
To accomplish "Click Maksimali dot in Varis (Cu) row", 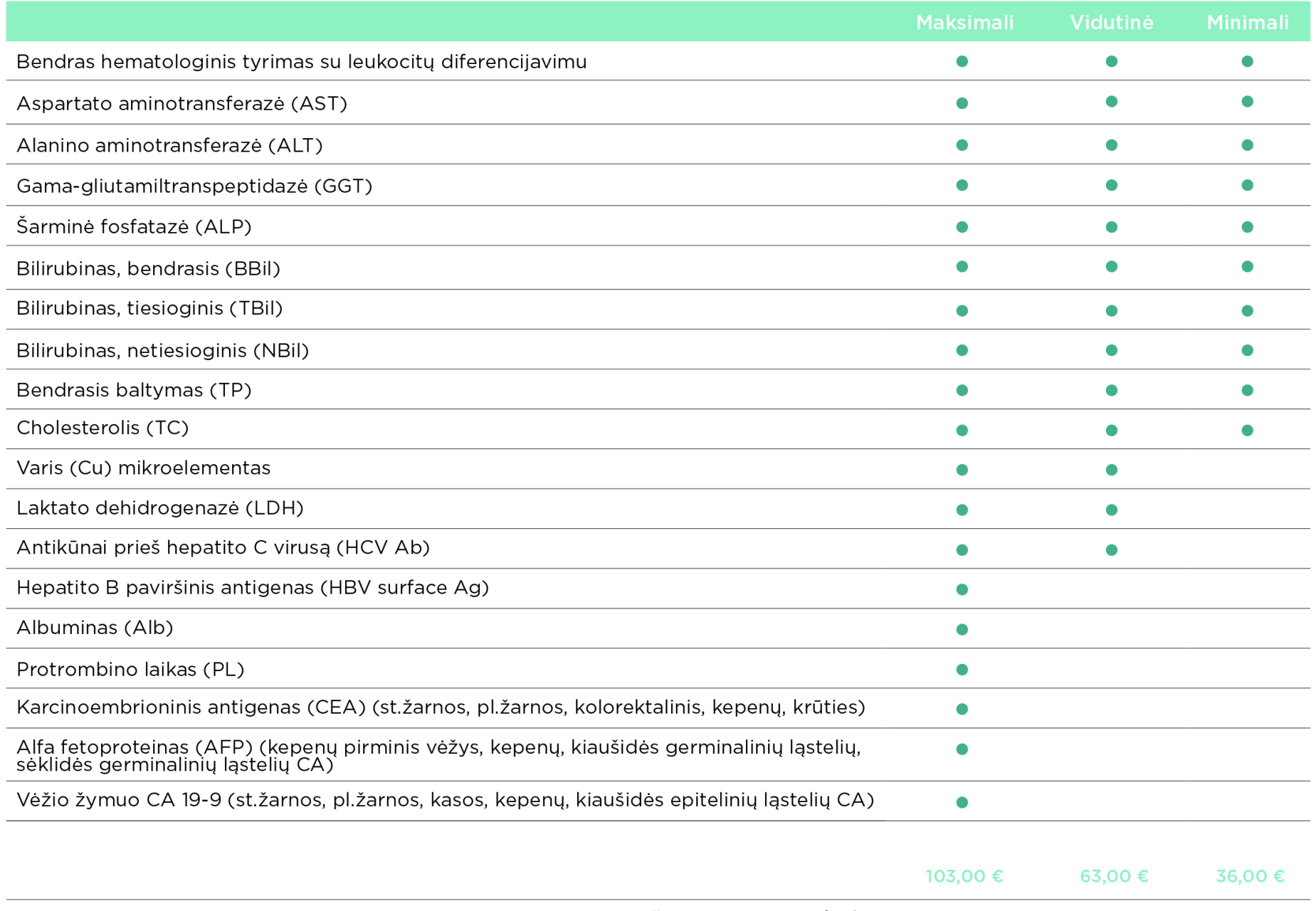I will click(x=962, y=470).
